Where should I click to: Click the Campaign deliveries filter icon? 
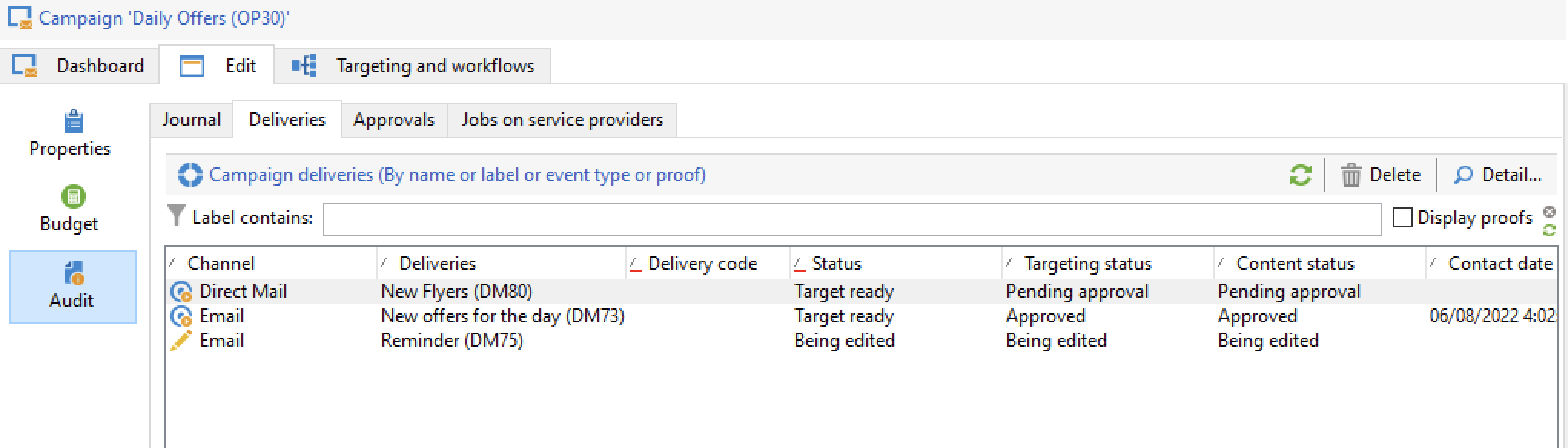click(x=190, y=176)
